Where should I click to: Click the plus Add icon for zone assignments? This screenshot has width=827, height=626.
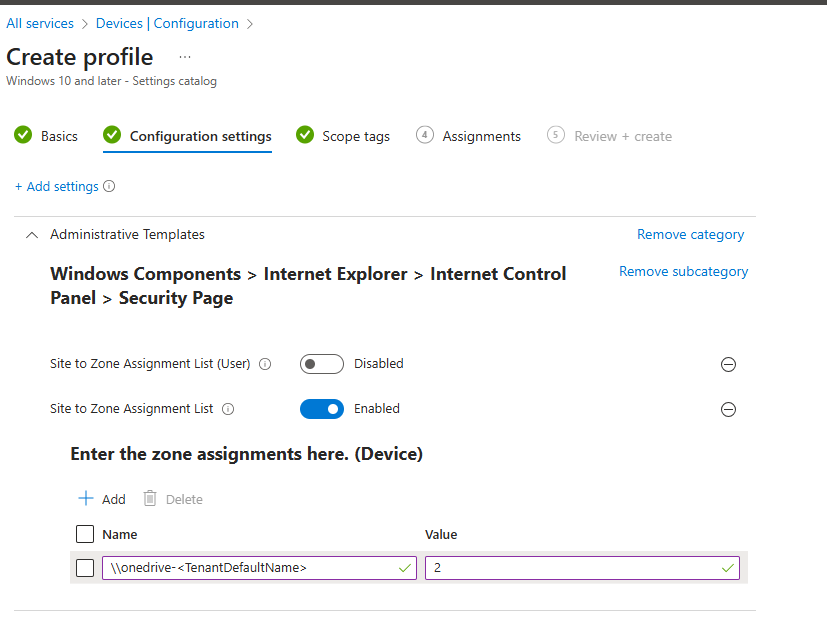click(x=86, y=498)
